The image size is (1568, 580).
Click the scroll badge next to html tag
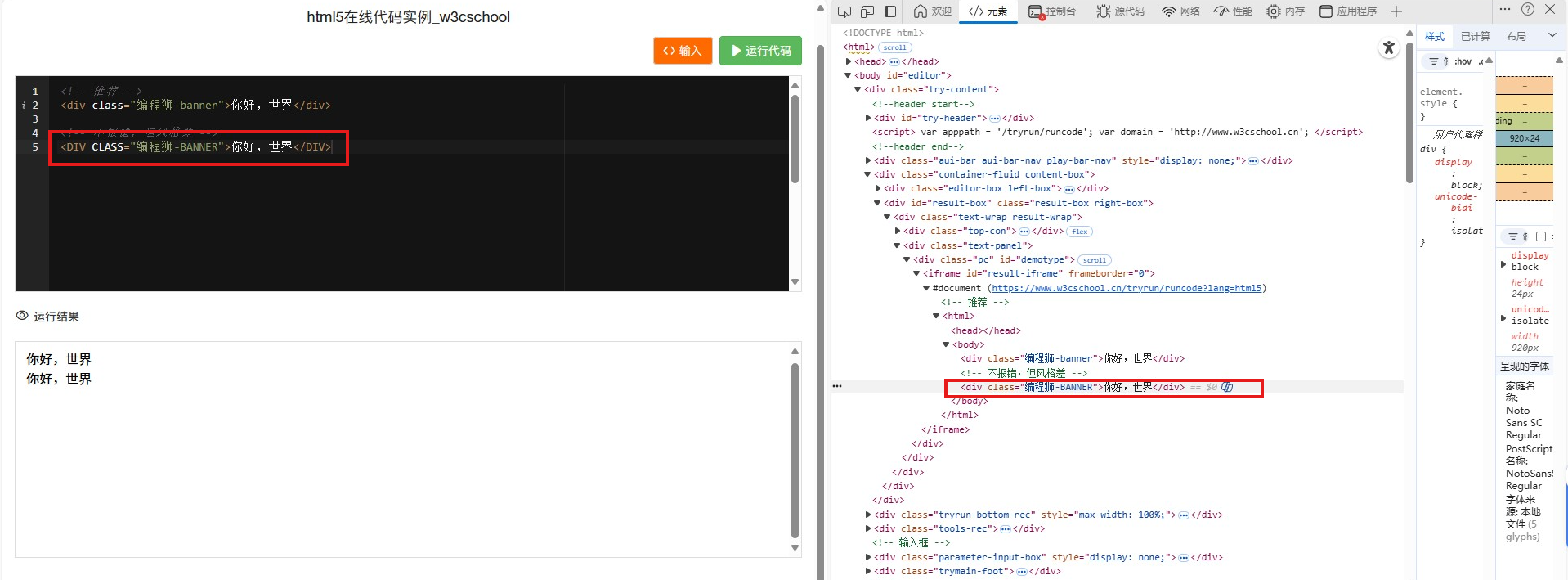click(894, 47)
